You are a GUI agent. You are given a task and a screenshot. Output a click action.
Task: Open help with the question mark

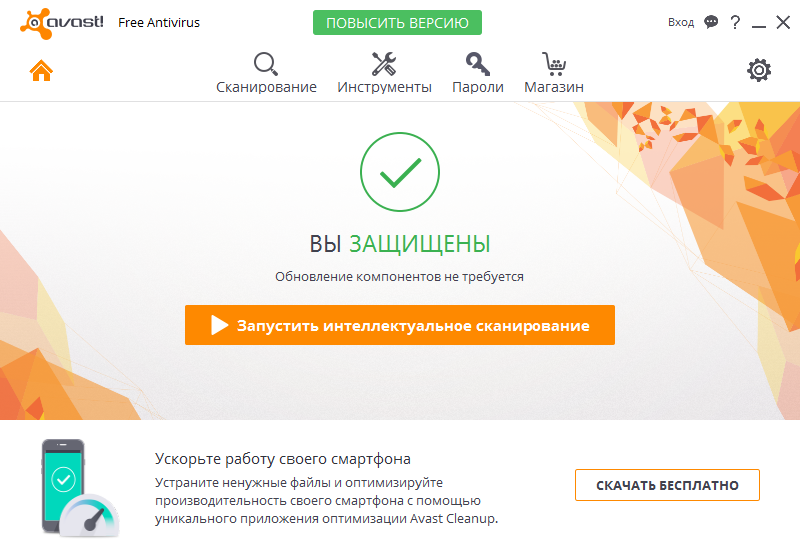(736, 21)
